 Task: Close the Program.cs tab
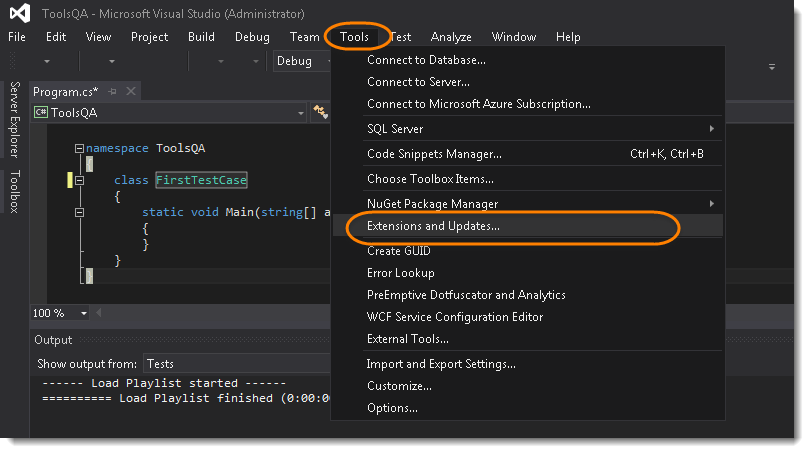(131, 91)
